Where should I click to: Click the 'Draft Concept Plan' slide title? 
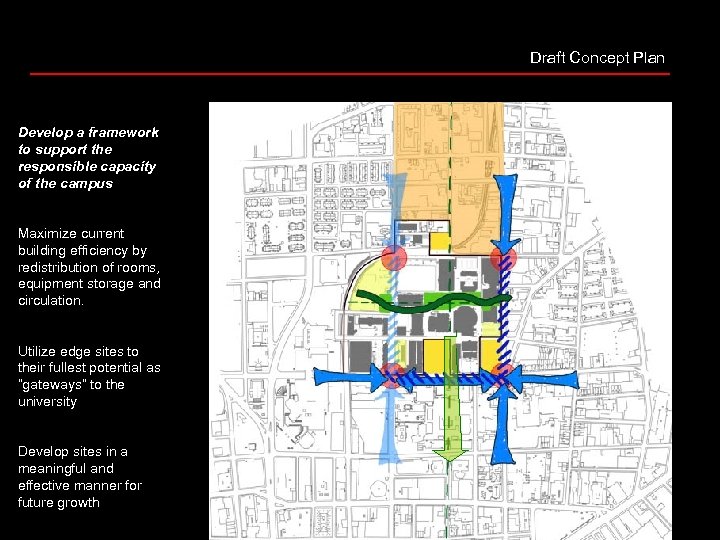coord(597,58)
